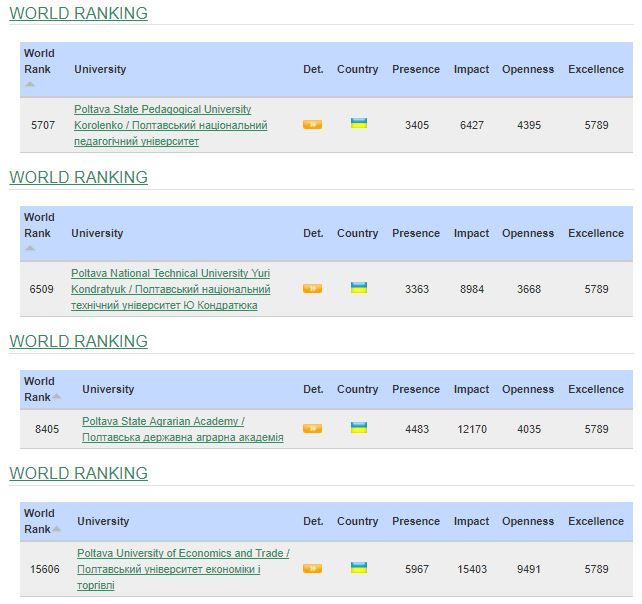The image size is (642, 604).
Task: Click Ukraine flag in Economics and Trade row
Action: (x=359, y=568)
